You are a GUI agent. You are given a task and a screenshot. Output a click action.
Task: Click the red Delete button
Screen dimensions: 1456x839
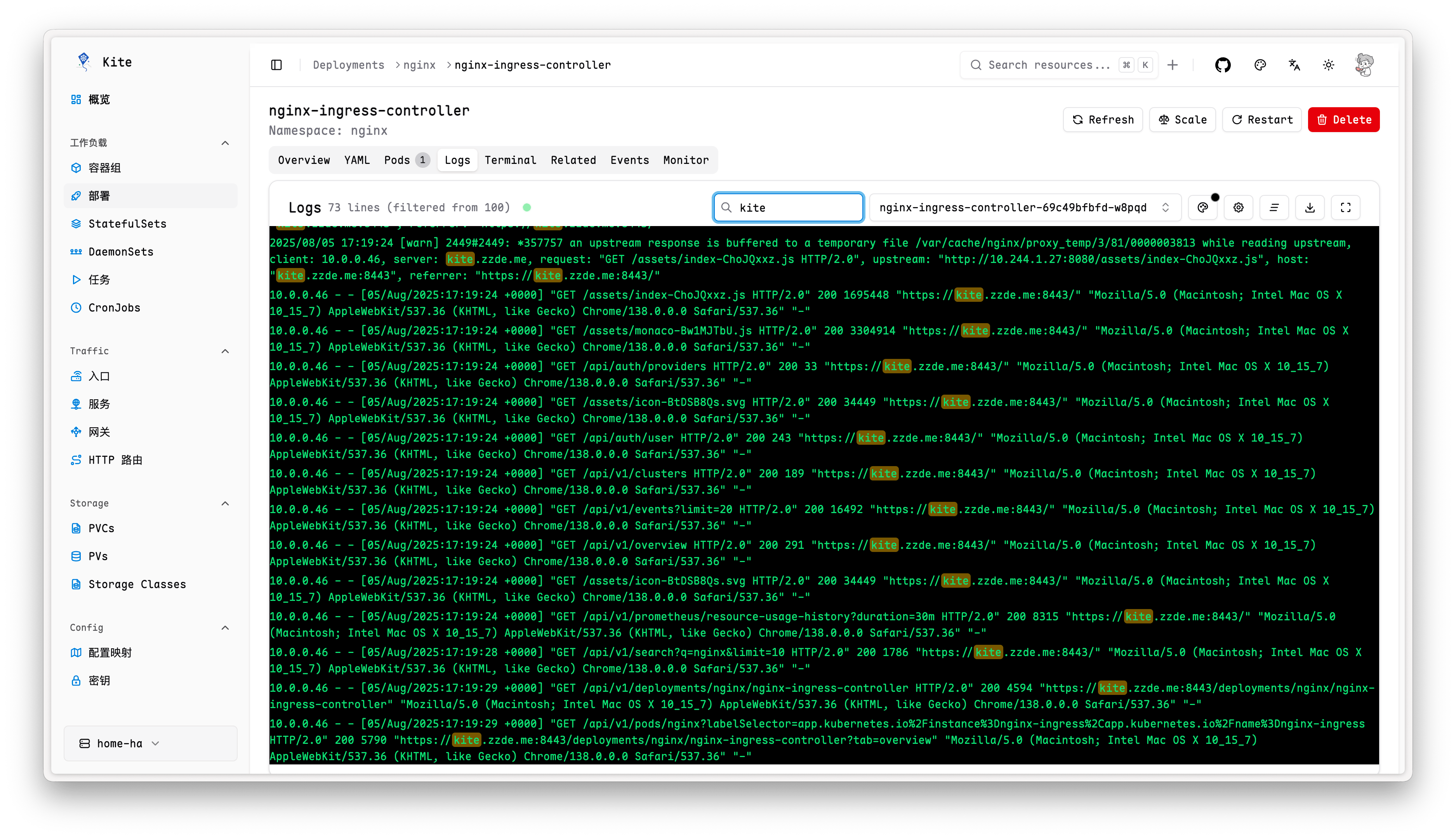pos(1343,120)
